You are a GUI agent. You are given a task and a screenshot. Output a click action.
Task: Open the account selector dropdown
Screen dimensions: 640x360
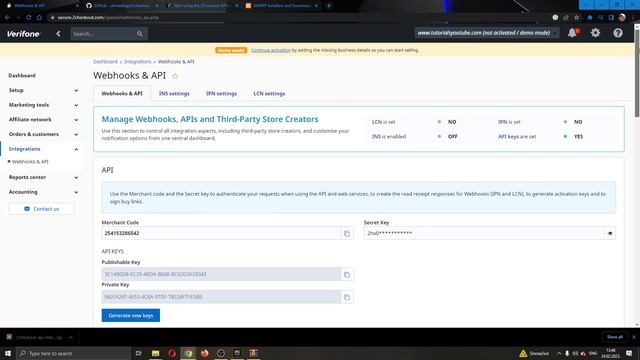[487, 33]
